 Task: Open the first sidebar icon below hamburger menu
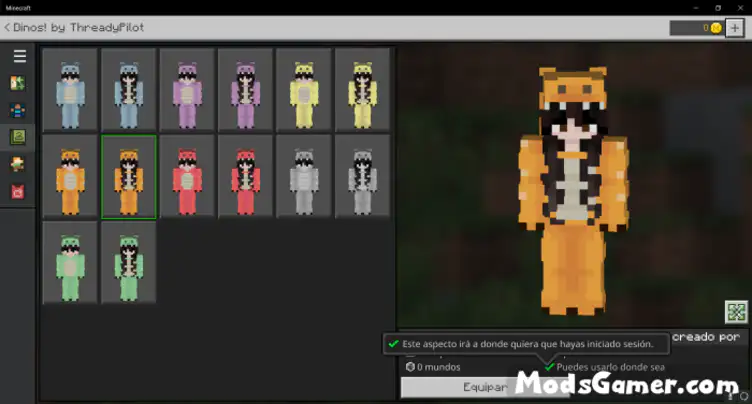click(18, 83)
